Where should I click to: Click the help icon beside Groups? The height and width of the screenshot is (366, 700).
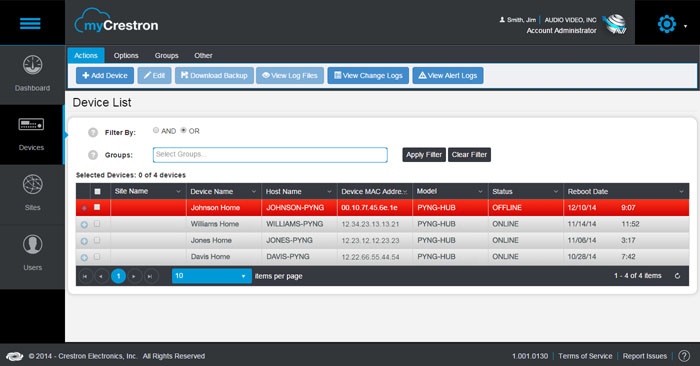click(x=93, y=155)
